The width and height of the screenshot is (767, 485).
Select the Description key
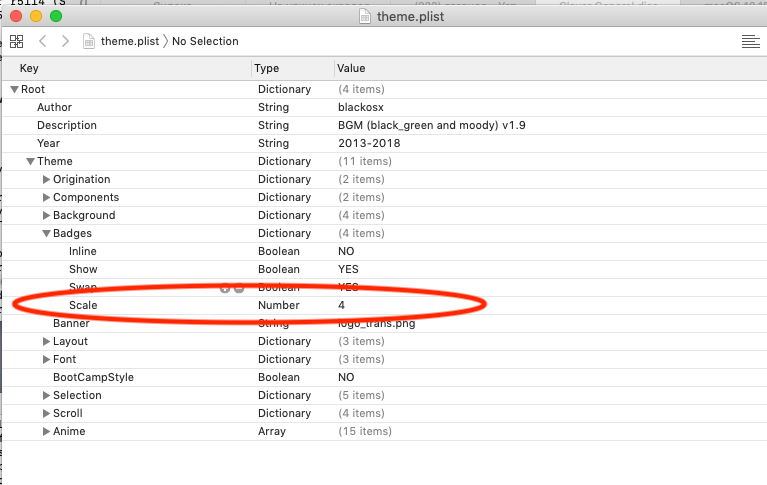click(67, 125)
